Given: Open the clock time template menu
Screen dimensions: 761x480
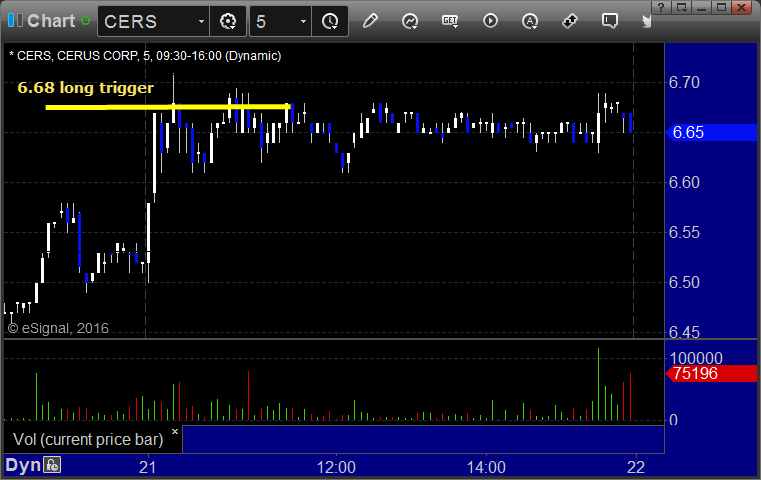Looking at the screenshot, I should [330, 21].
